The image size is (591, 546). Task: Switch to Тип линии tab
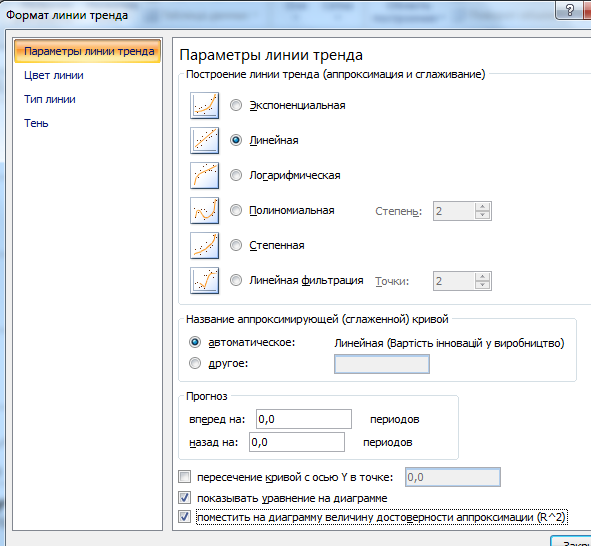(x=50, y=99)
